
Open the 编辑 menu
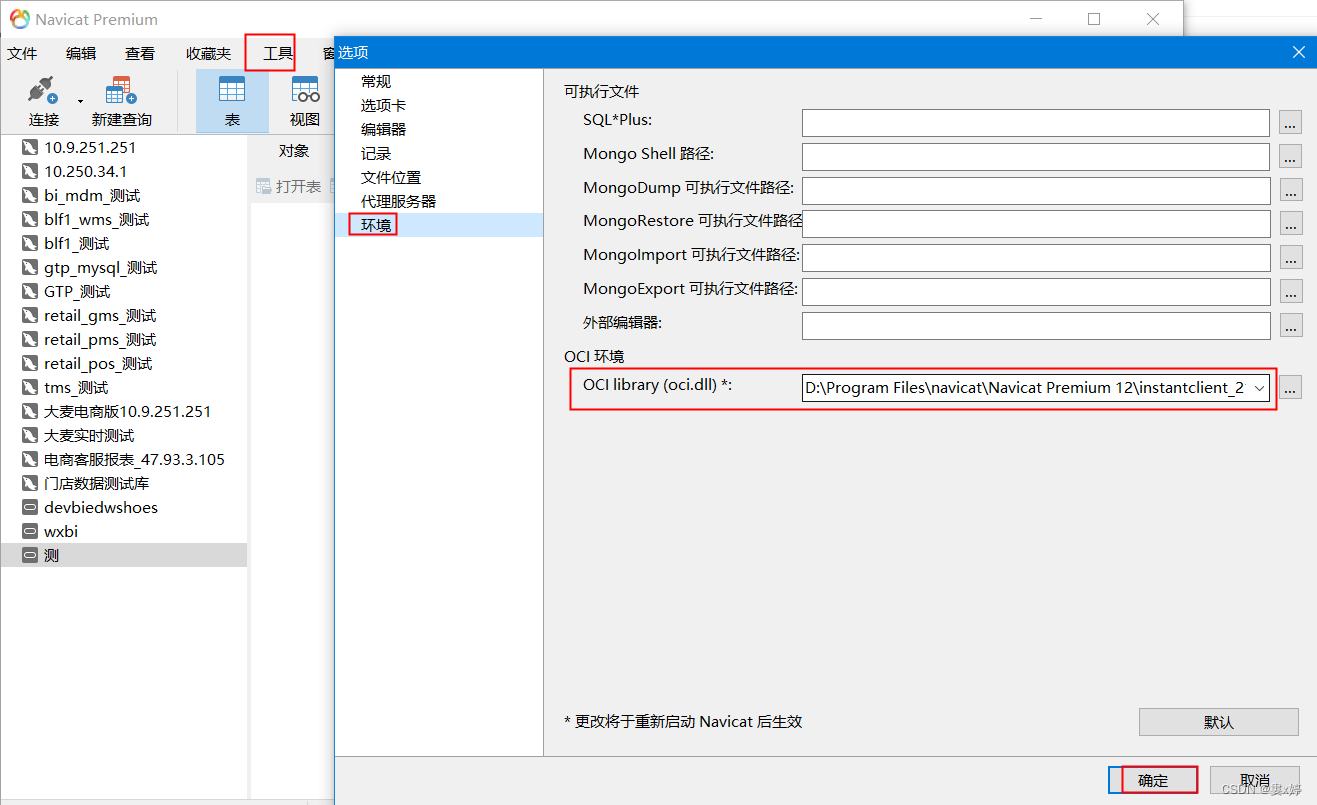point(81,53)
